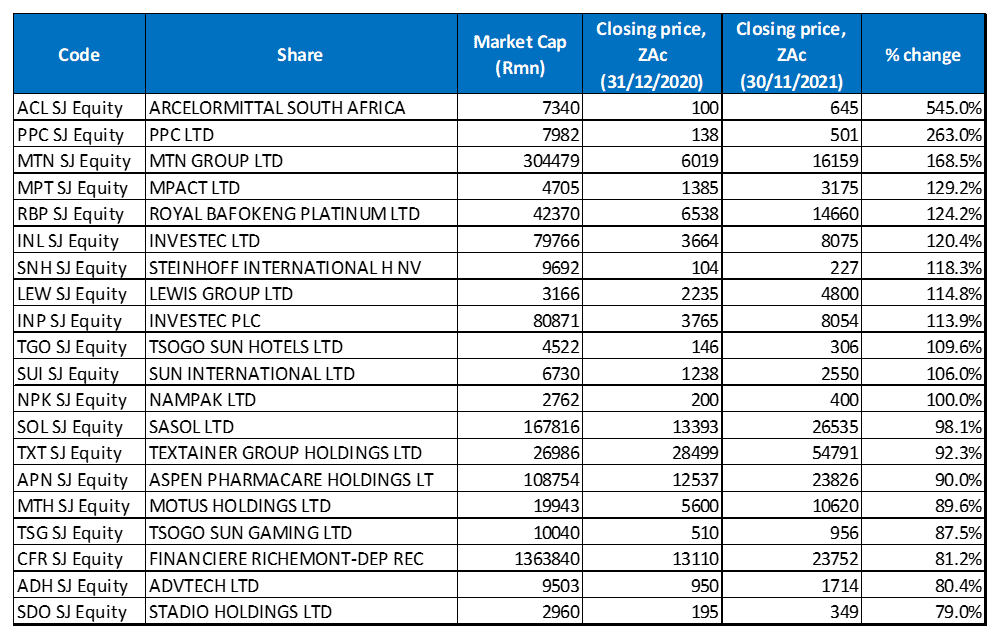This screenshot has width=999, height=632.
Task: Select the PPC LTD share name cell
Action: [301, 134]
